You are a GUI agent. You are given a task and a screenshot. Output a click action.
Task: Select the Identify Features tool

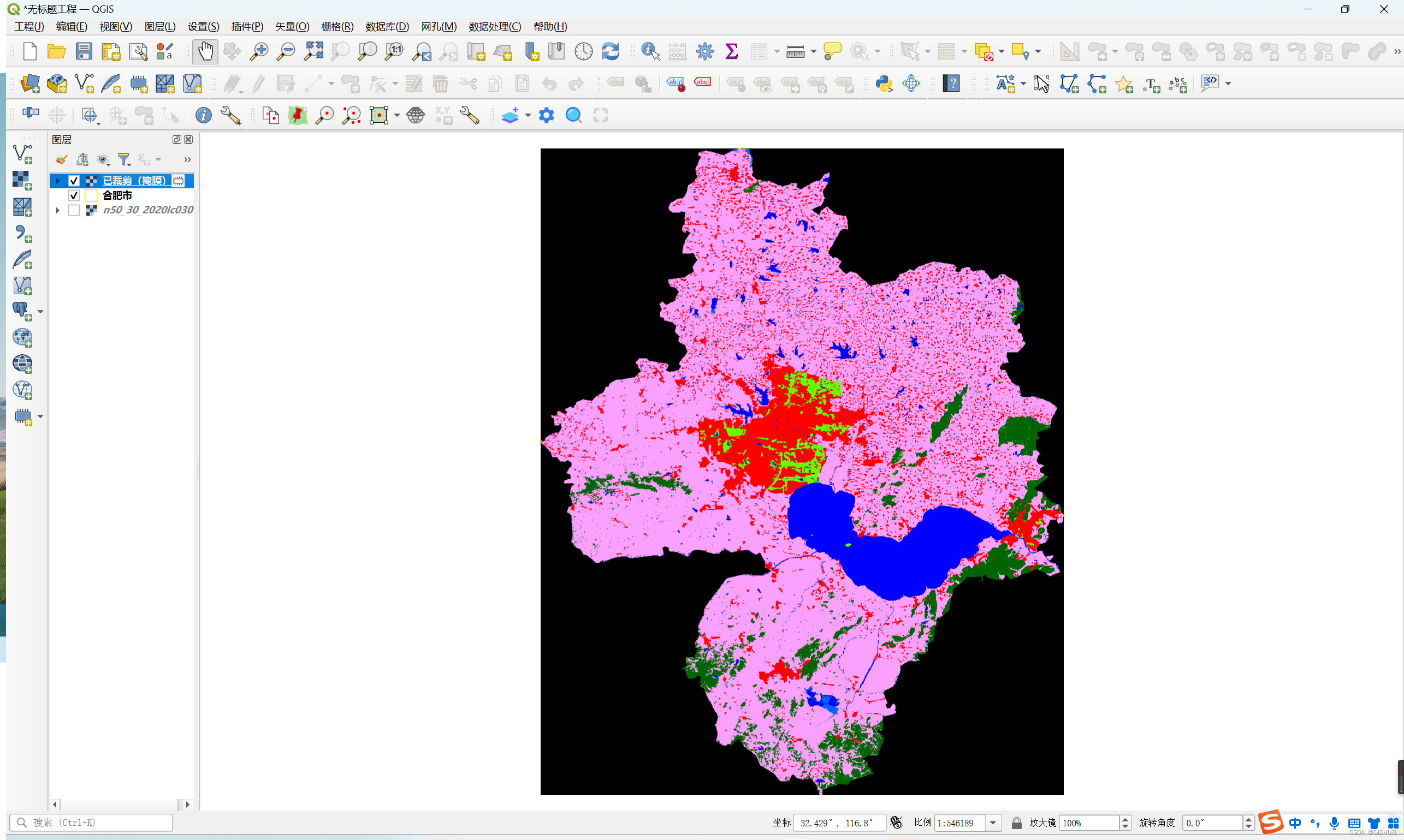pos(650,51)
